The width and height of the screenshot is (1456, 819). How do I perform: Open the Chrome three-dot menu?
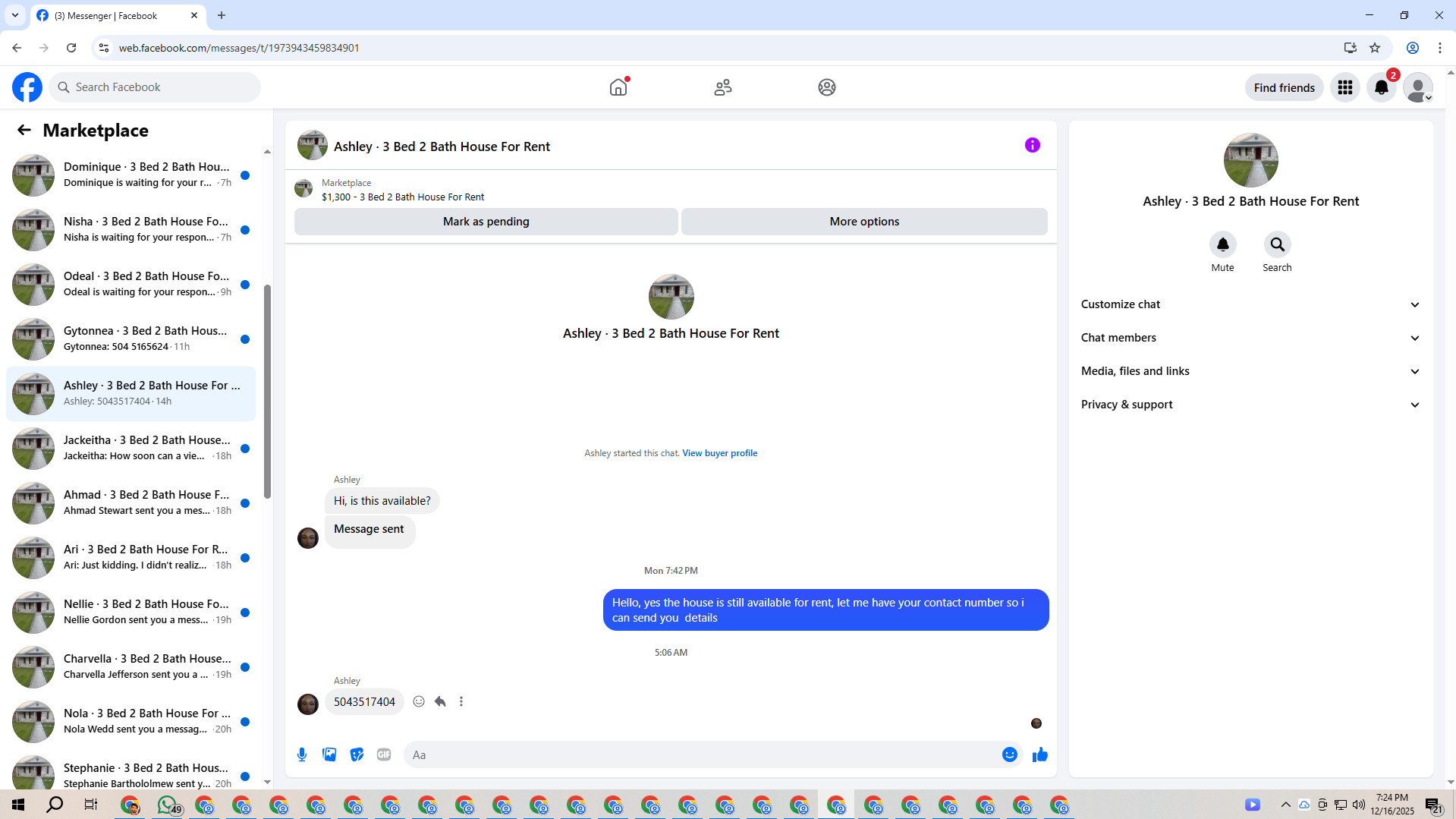1440,48
